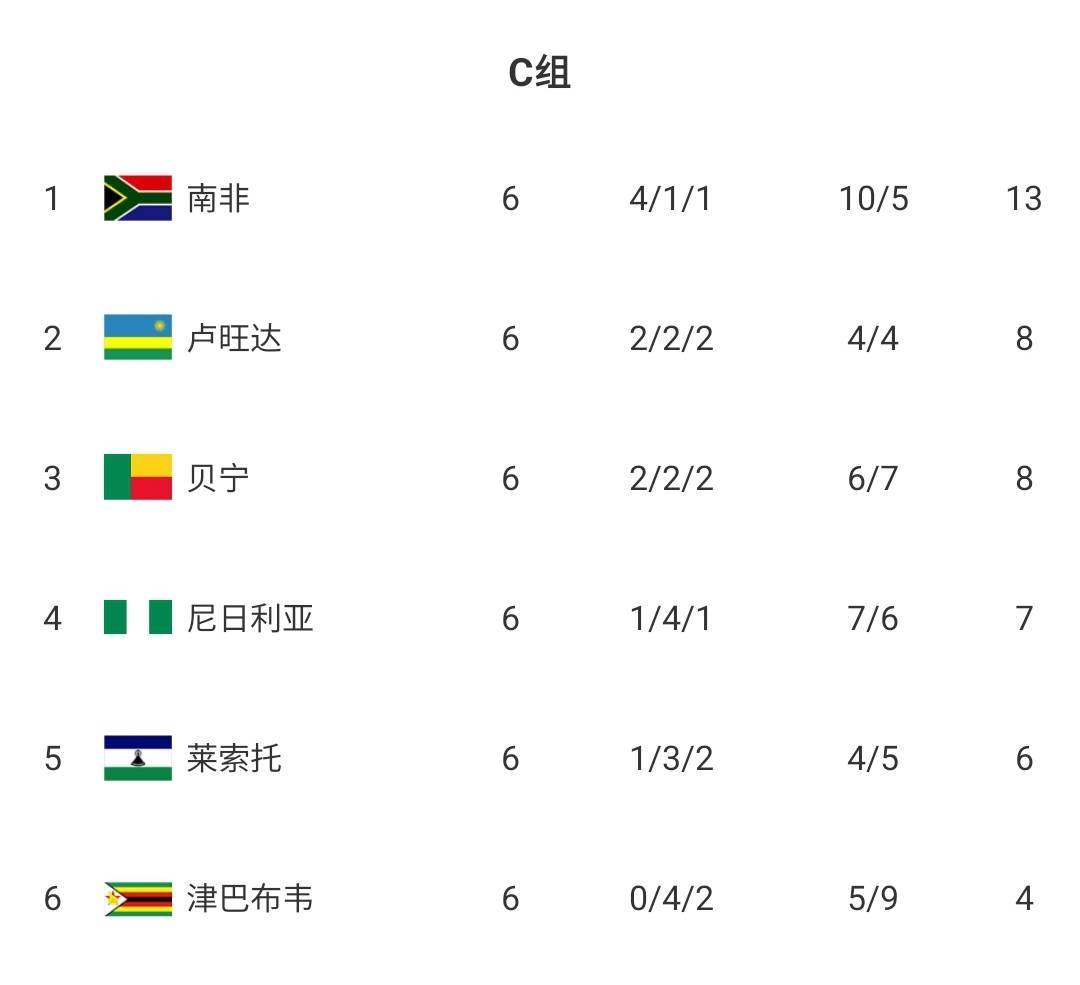Click the 4/1/1 win-draw-loss record

point(671,198)
